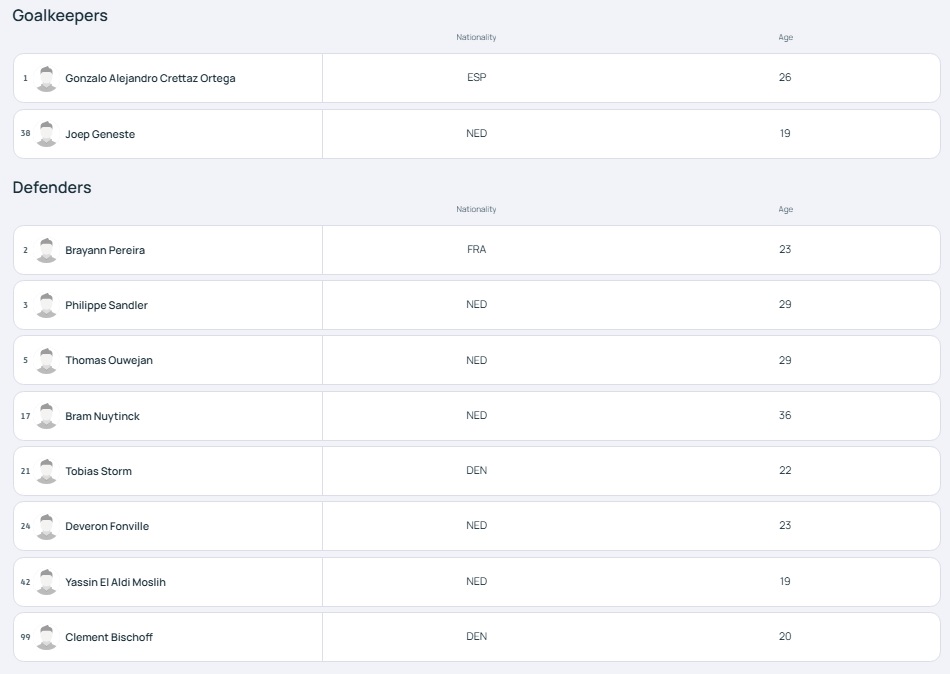Select Brayann Pereira's avatar icon
The width and height of the screenshot is (950, 674).
(x=47, y=250)
